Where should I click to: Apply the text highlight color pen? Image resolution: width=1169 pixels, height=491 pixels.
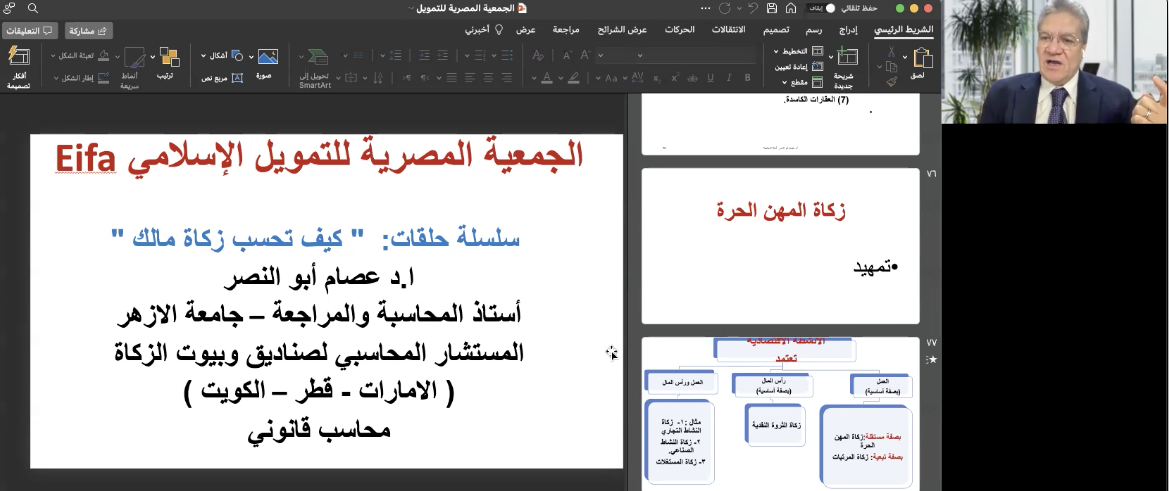tap(574, 77)
